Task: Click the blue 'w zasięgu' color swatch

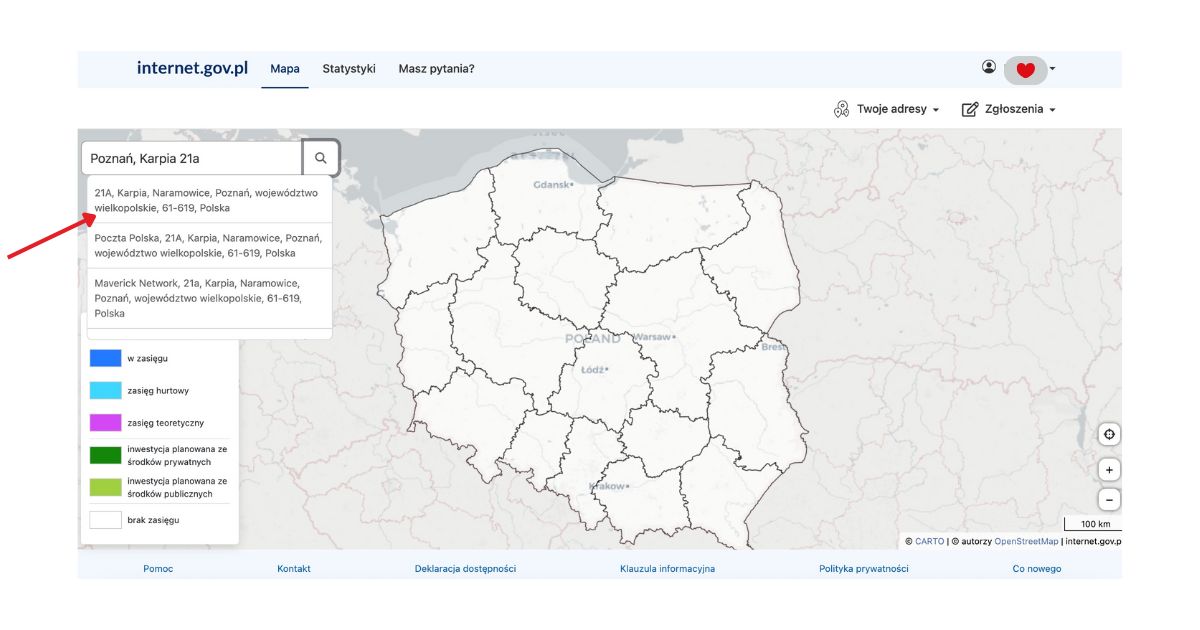Action: point(105,358)
